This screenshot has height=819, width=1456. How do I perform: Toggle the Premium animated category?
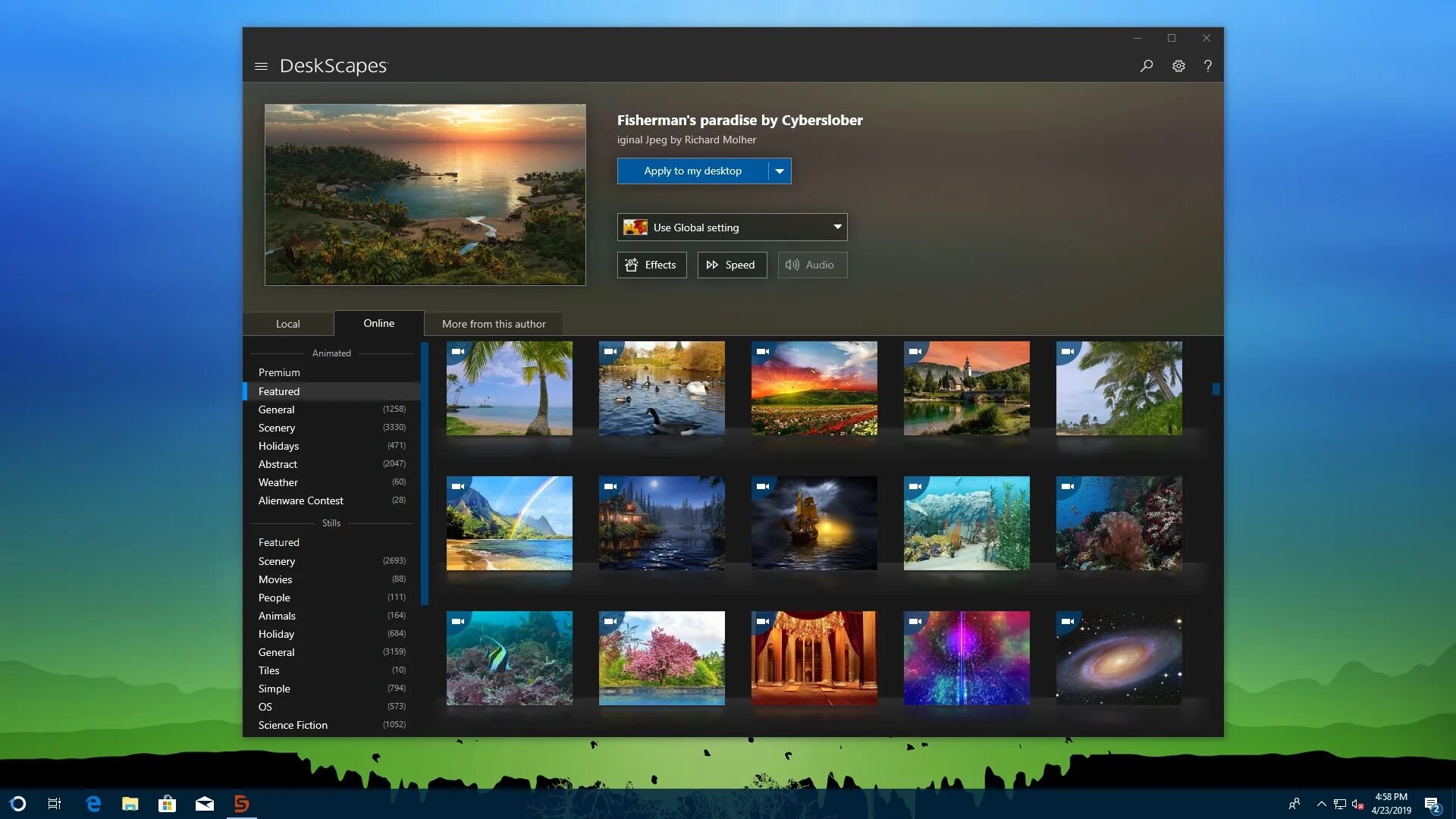coord(279,372)
